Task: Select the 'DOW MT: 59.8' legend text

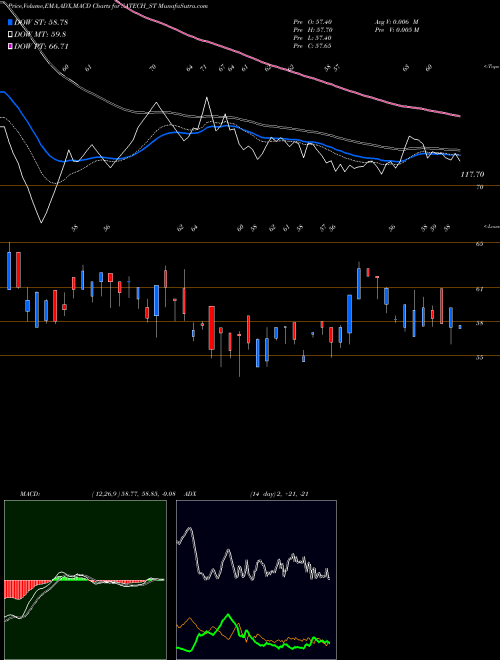Action: (40, 35)
